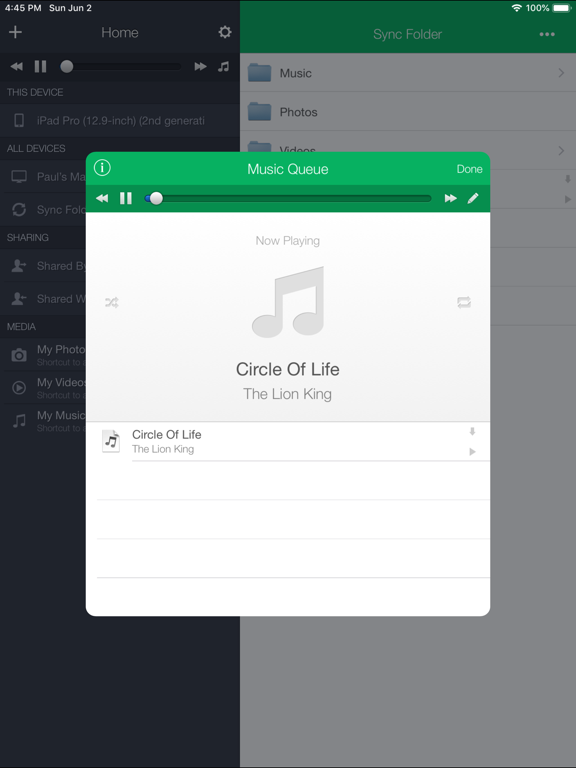Expand Music folder chevron
Viewport: 576px width, 768px height.
coord(561,73)
